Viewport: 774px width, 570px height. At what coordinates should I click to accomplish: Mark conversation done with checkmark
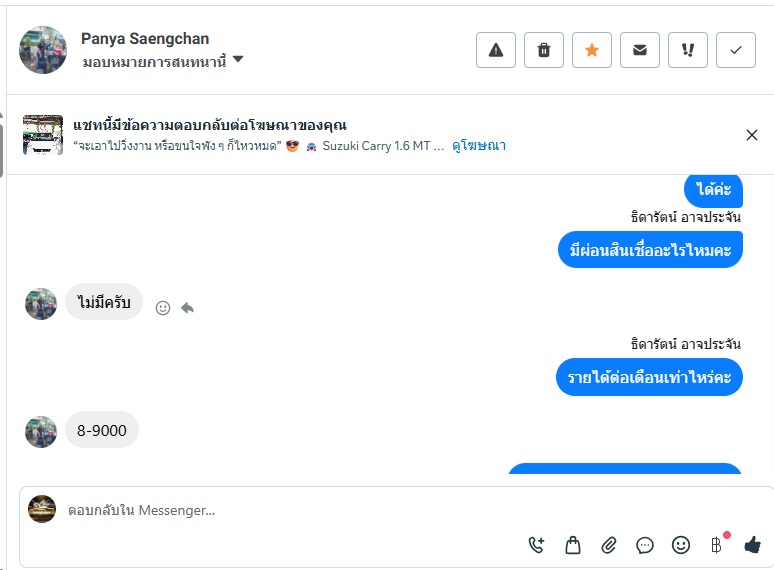736,50
